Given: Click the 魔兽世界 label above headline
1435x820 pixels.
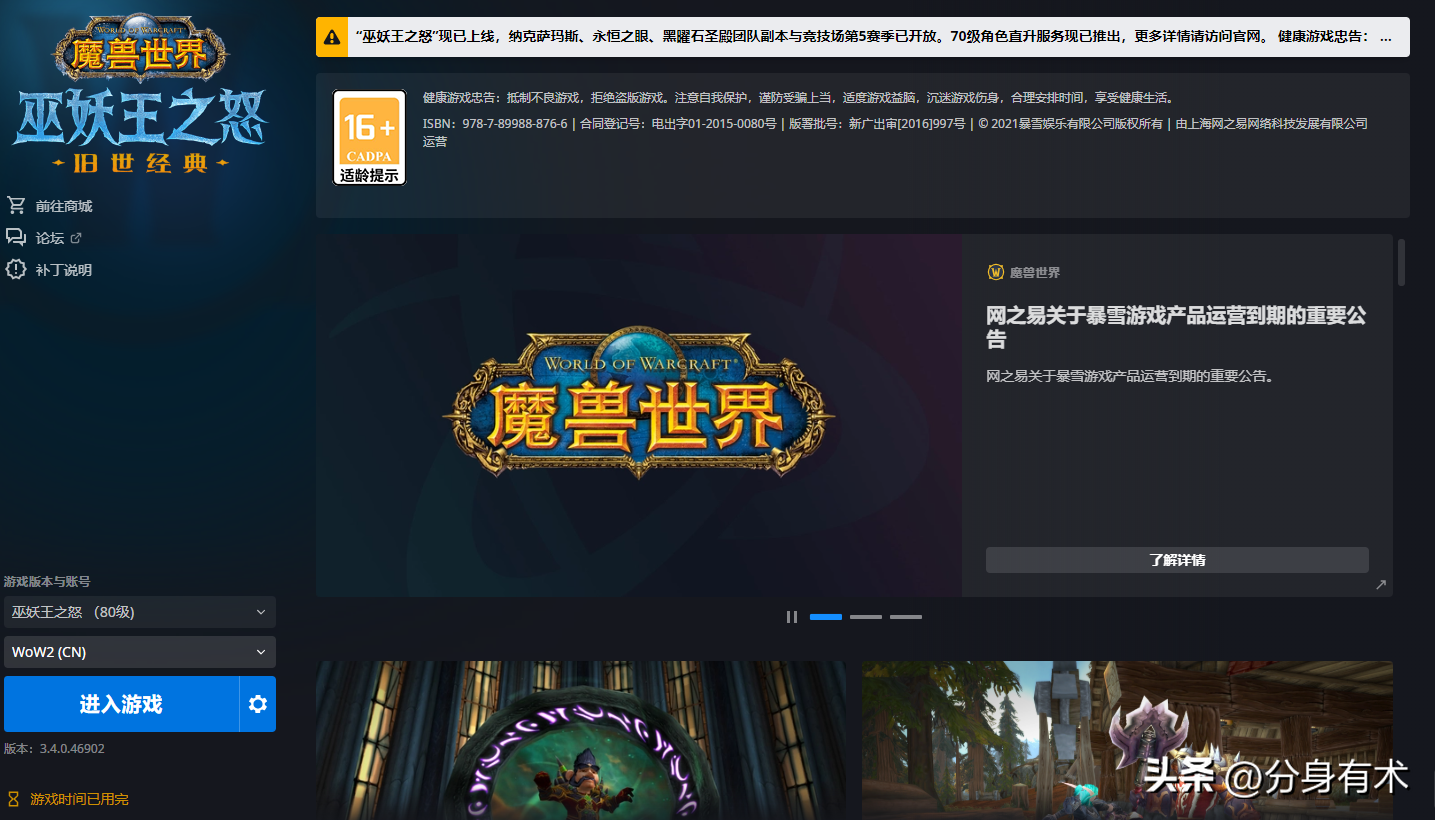Looking at the screenshot, I should pos(1035,272).
